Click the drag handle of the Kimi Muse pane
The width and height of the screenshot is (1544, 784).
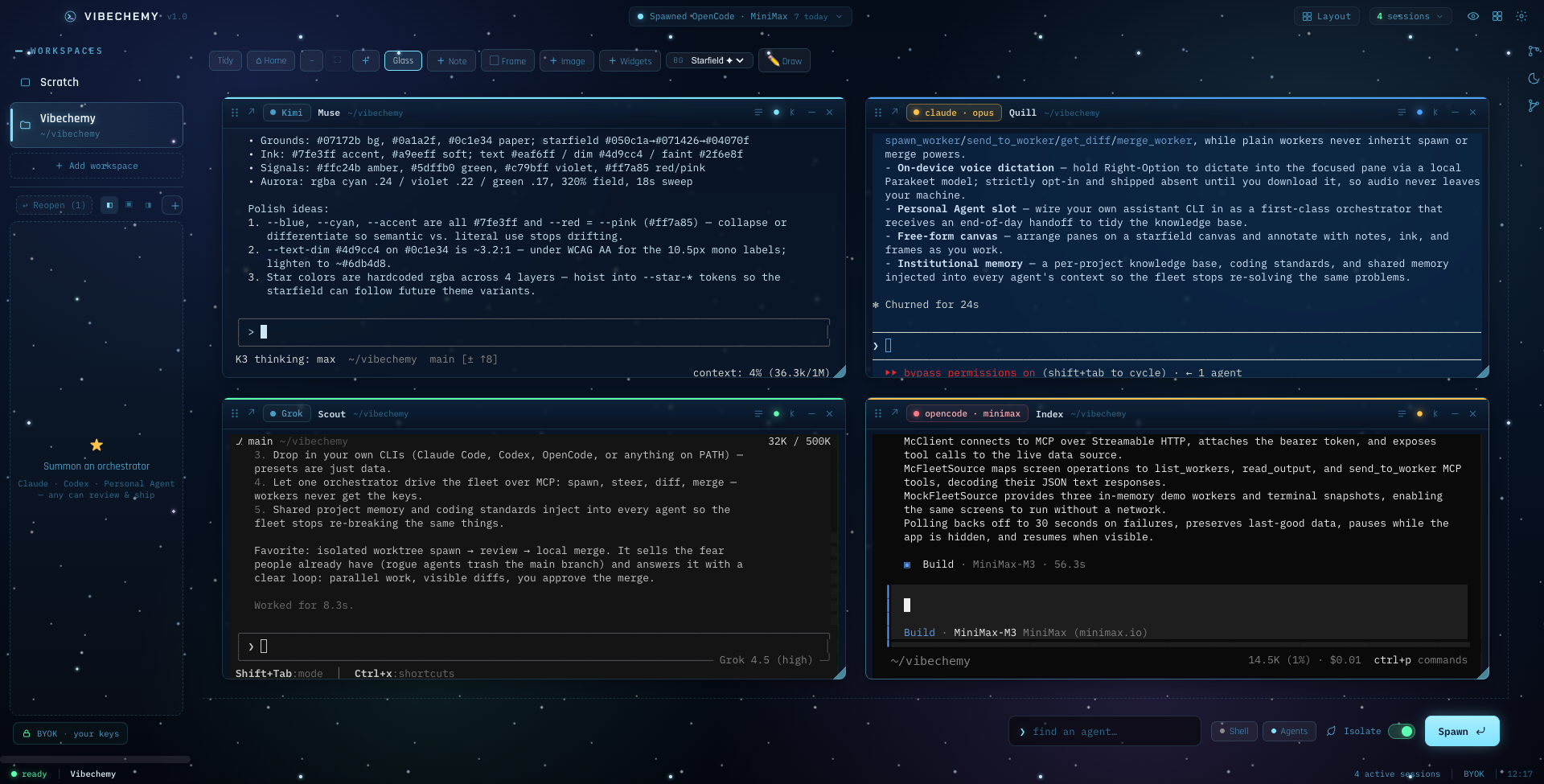click(235, 113)
